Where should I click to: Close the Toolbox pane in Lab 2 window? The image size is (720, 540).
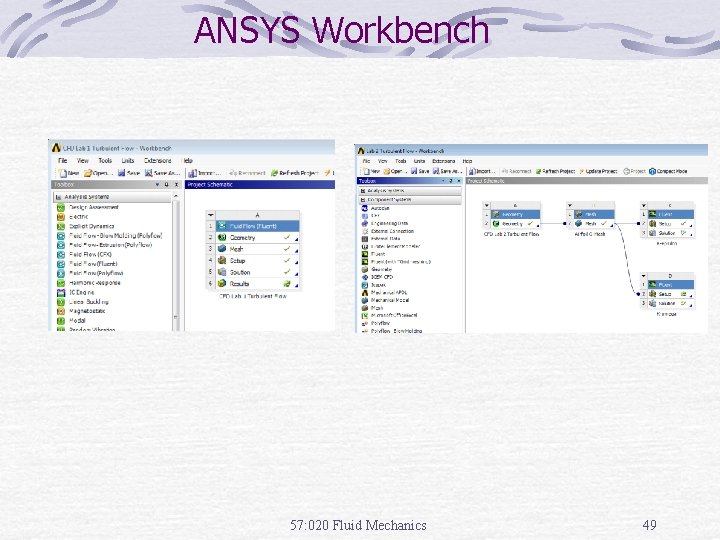point(458,181)
